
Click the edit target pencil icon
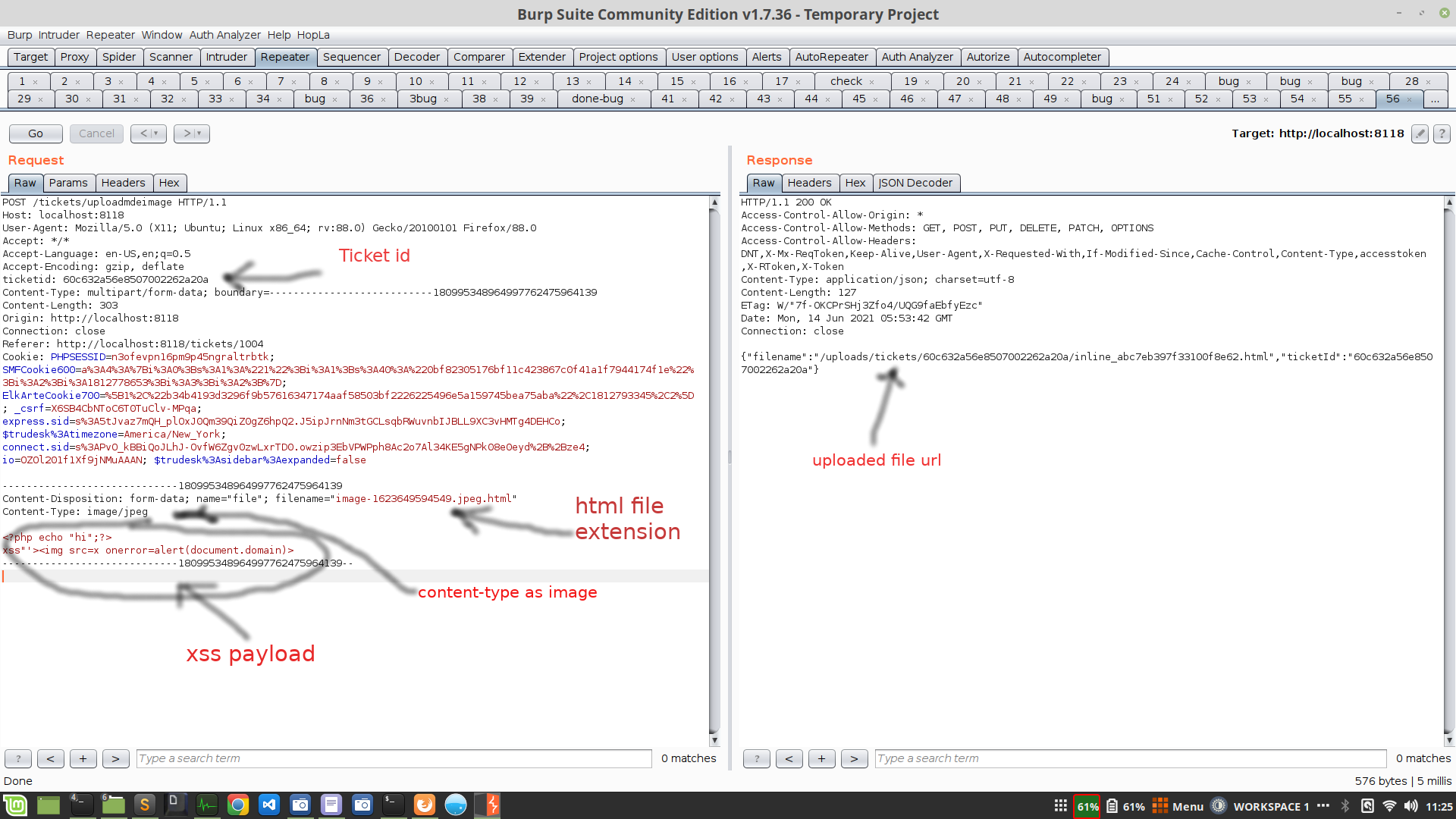tap(1420, 133)
